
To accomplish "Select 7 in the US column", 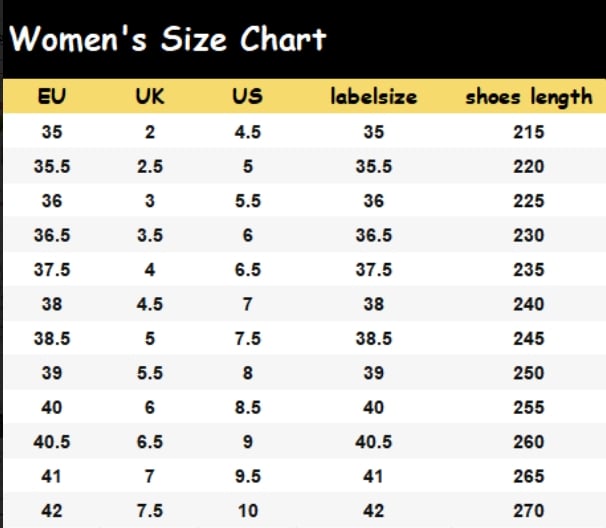I will point(247,304).
